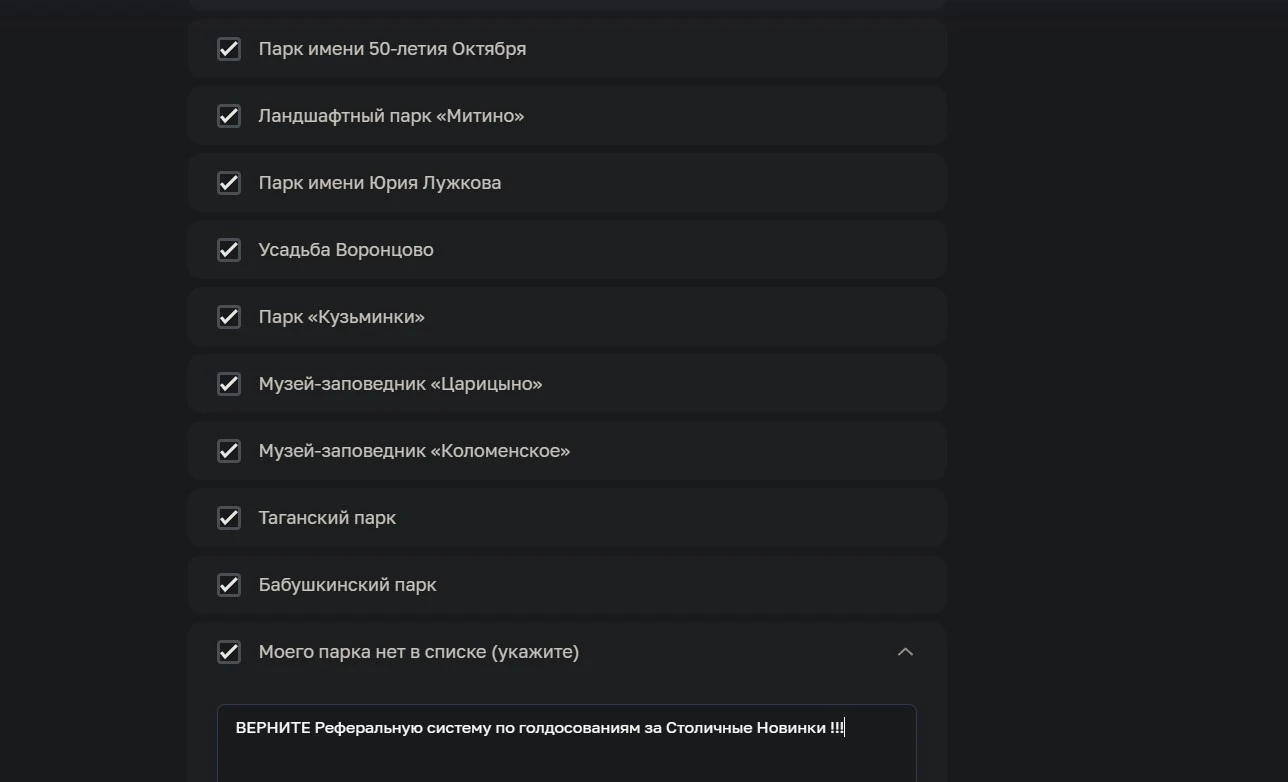The image size is (1288, 782).
Task: Uncheck the Таганский парк checkbox
Action: click(229, 518)
